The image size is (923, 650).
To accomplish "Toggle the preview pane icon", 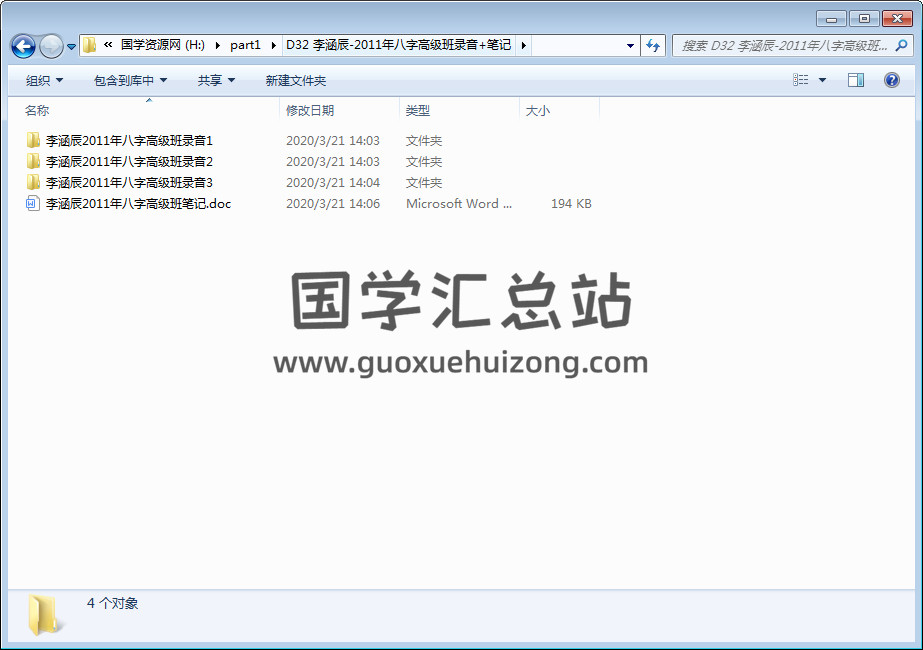I will [856, 80].
